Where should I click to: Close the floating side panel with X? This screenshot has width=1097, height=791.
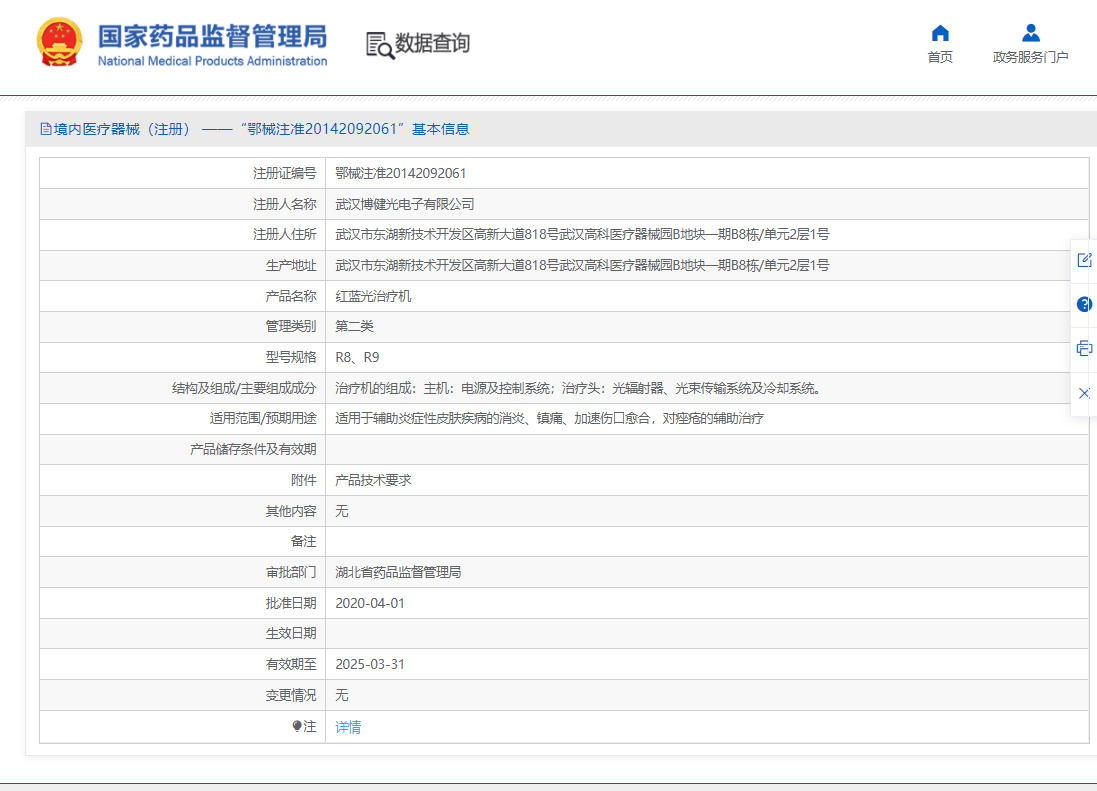point(1084,393)
